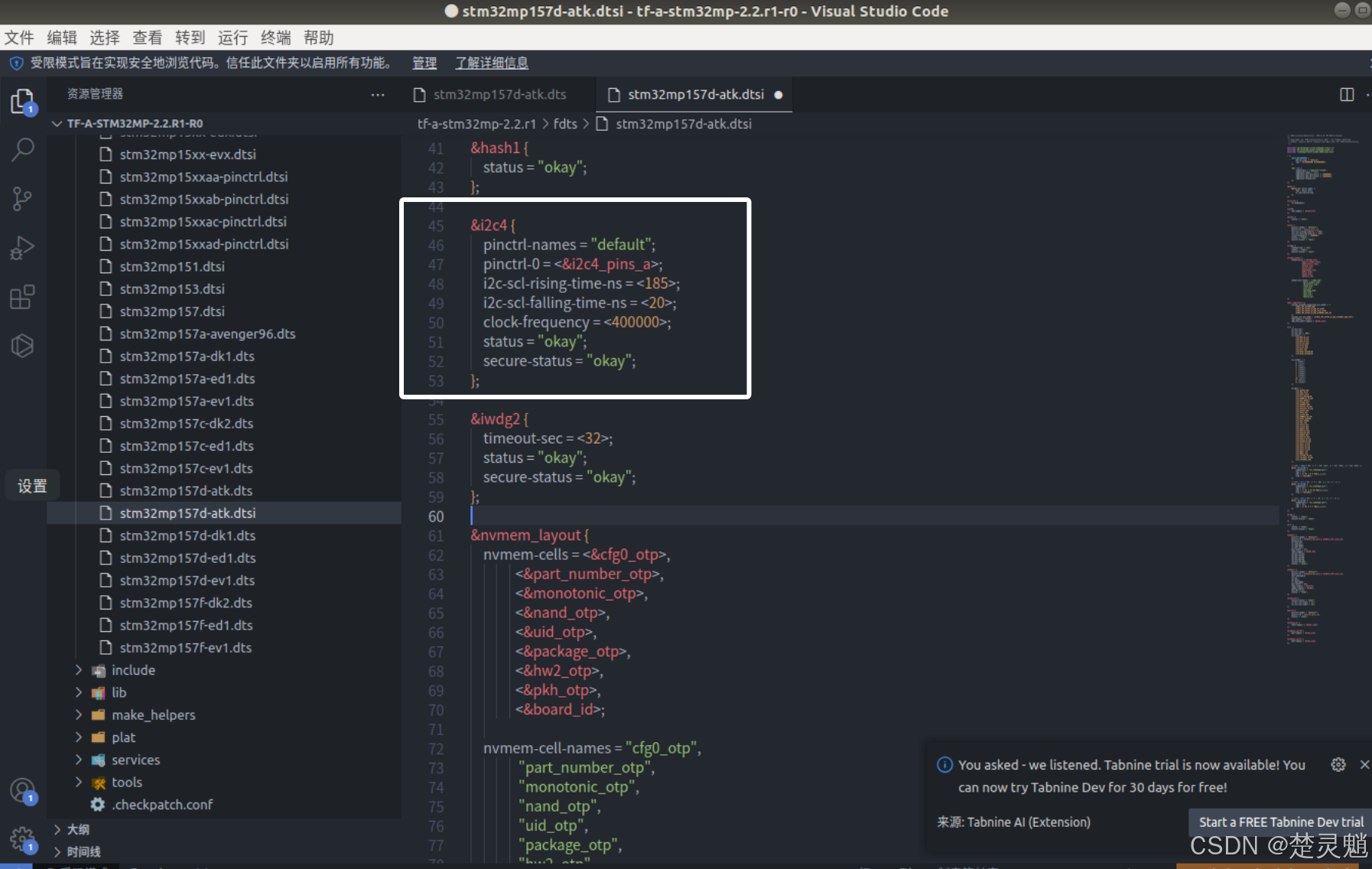Viewport: 1372px width, 869px height.
Task: Open stm32mp157f-ev1.dts file
Action: click(185, 647)
